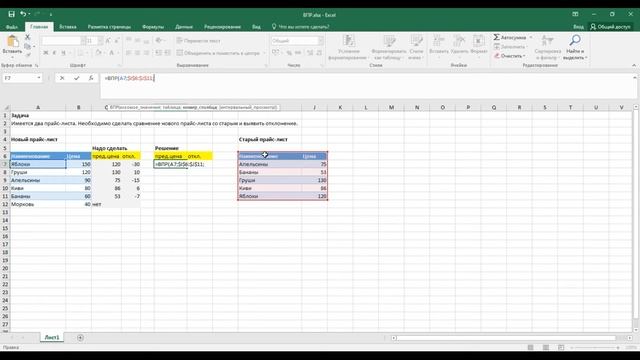Viewport: 640px width, 360px height.
Task: Save the workbook via quick access icon
Action: point(11,14)
